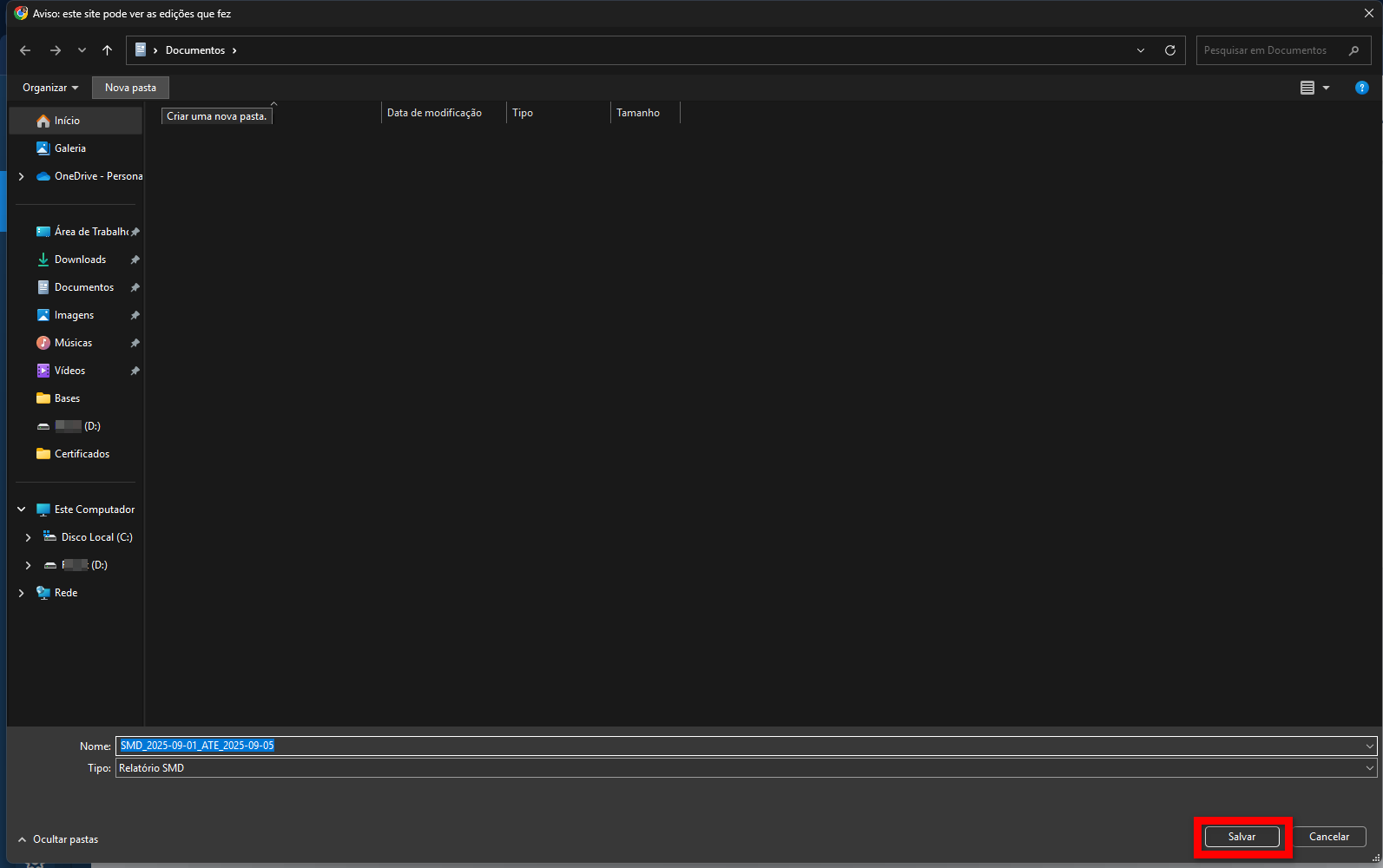The height and width of the screenshot is (868, 1383).
Task: Expand the Disco Local (C:) node
Action: coord(29,537)
